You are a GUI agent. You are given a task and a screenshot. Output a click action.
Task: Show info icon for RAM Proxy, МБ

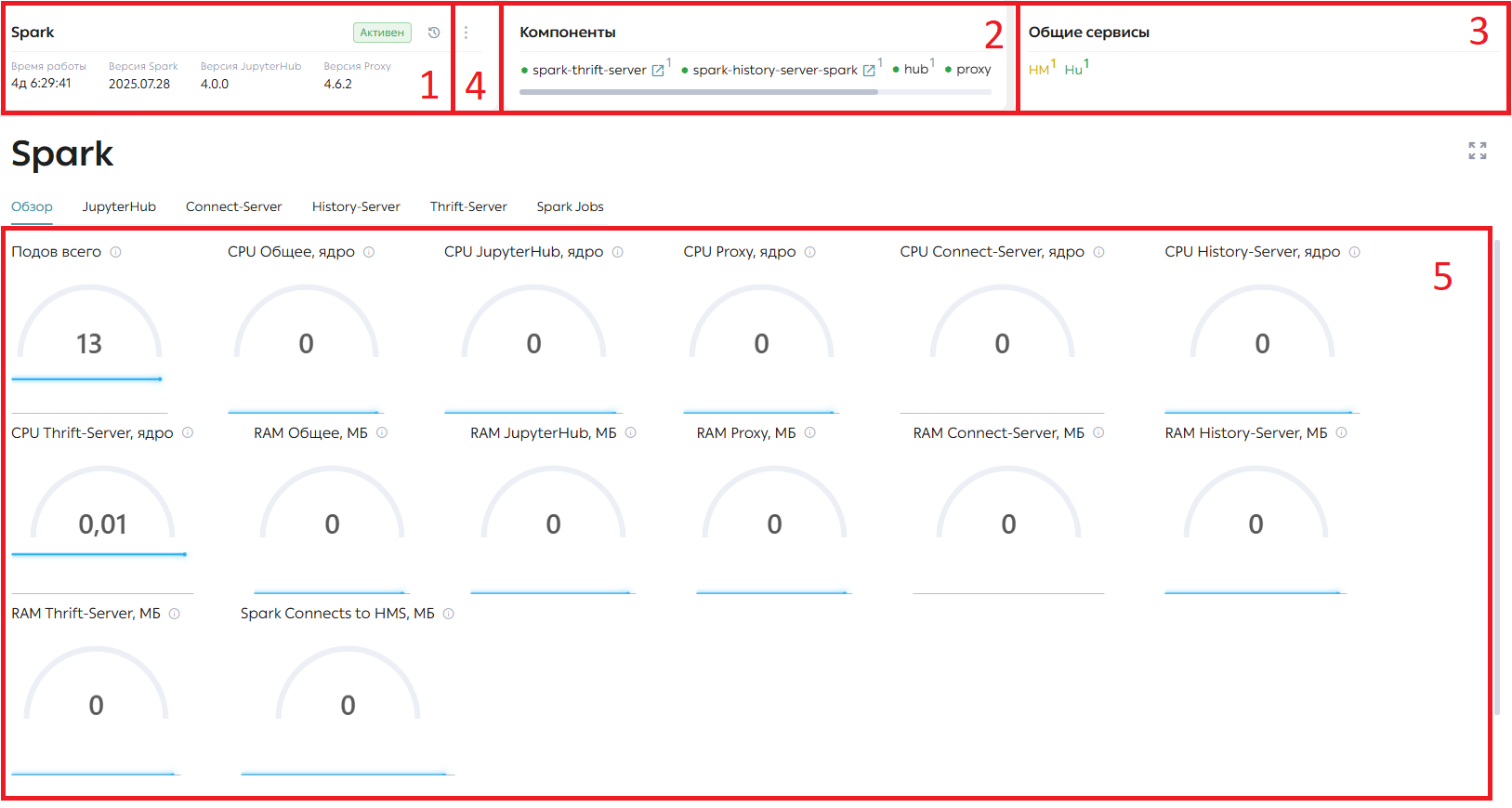809,432
